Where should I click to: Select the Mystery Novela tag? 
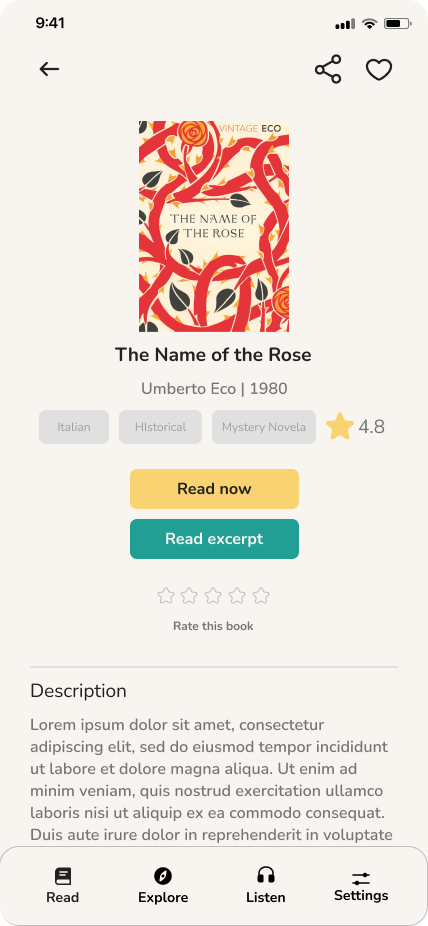pyautogui.click(x=264, y=427)
